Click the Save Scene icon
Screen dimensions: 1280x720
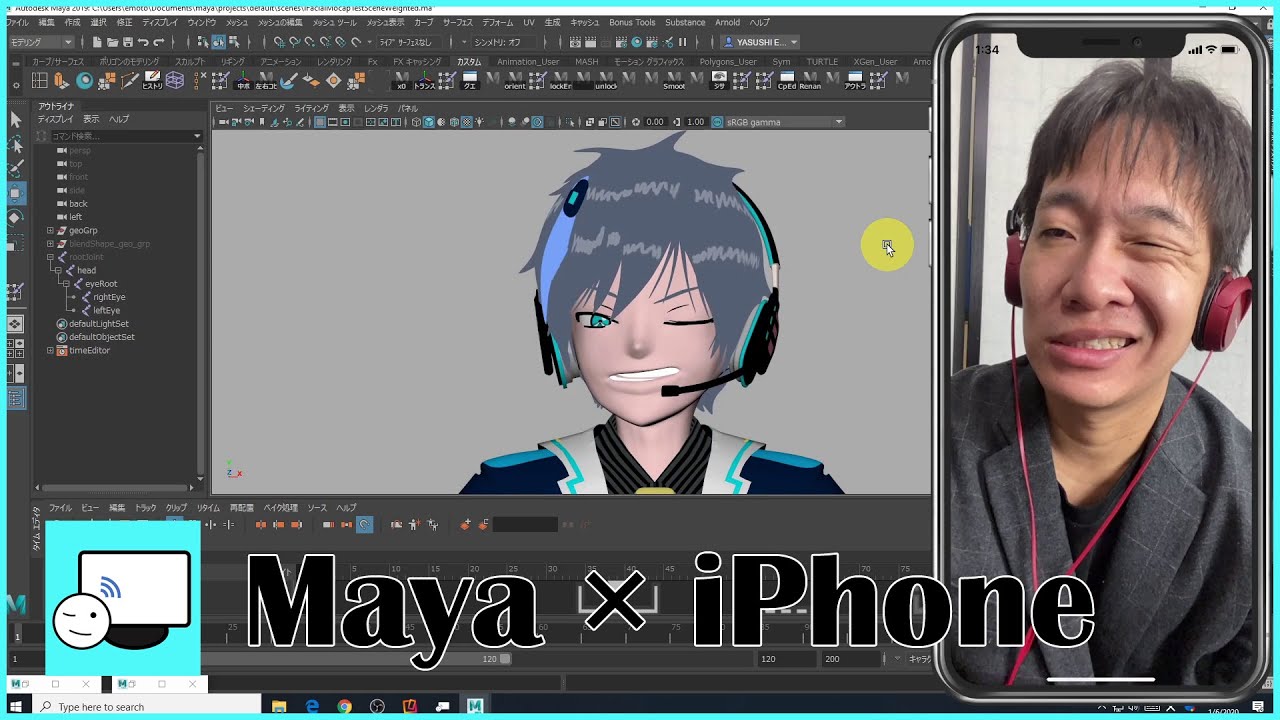(x=127, y=42)
